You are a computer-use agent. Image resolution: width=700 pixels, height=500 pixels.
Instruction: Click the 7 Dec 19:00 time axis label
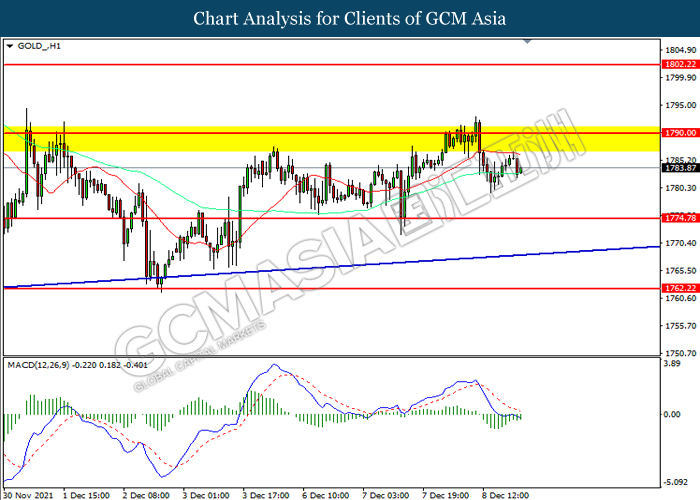click(x=445, y=496)
